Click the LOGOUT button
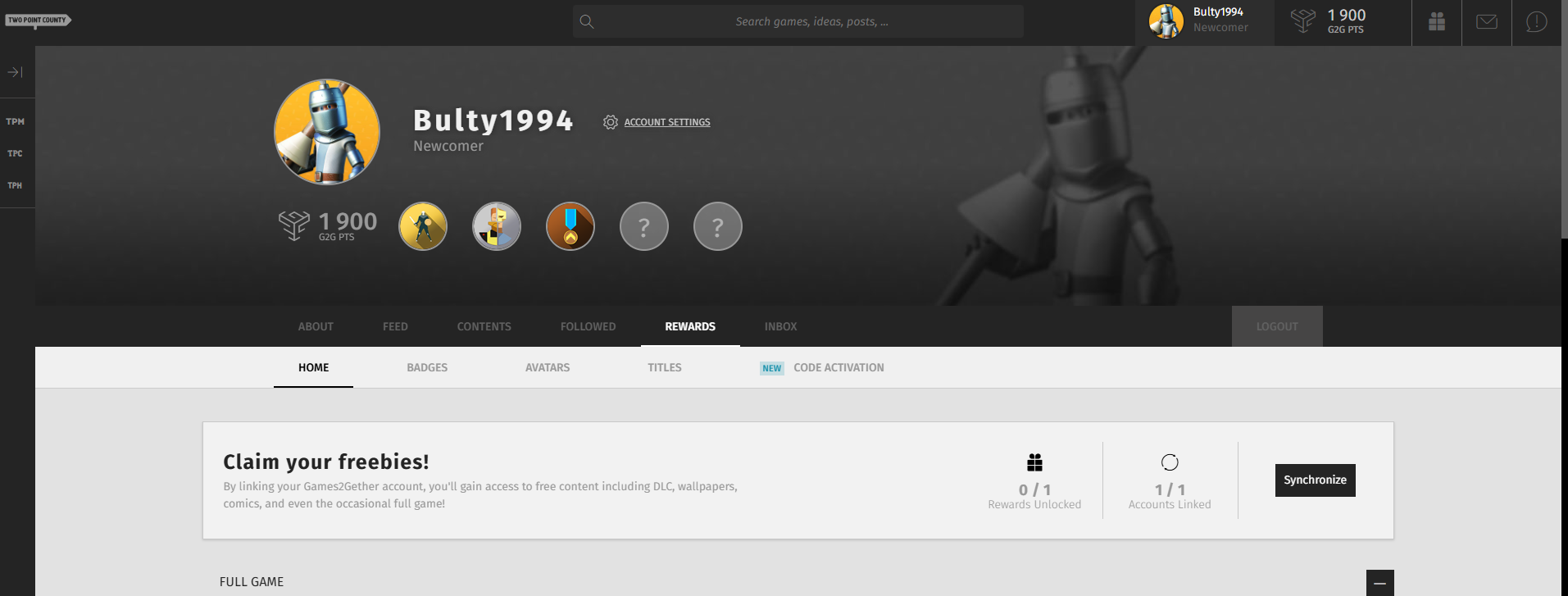Viewport: 1568px width, 596px height. click(1277, 326)
